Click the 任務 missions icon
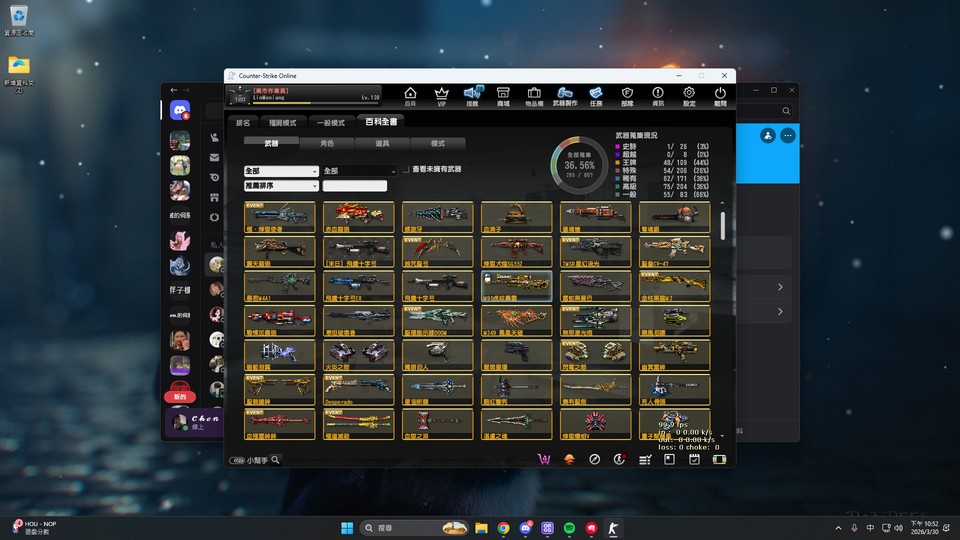960x540 pixels. 596,95
